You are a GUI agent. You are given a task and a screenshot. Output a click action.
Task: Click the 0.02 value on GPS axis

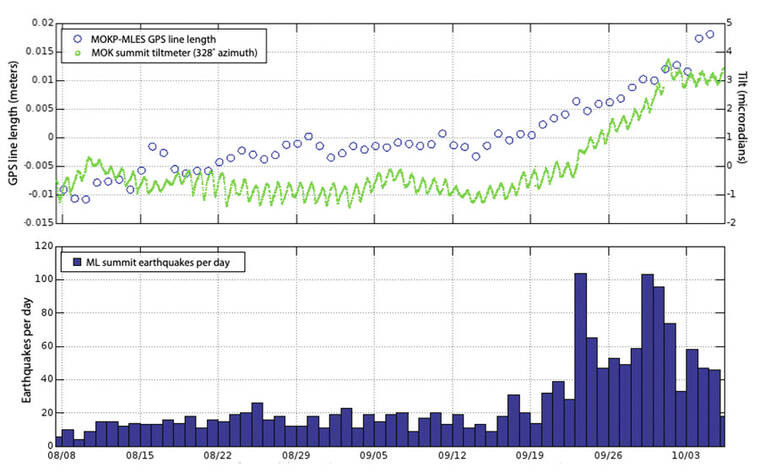(42, 23)
